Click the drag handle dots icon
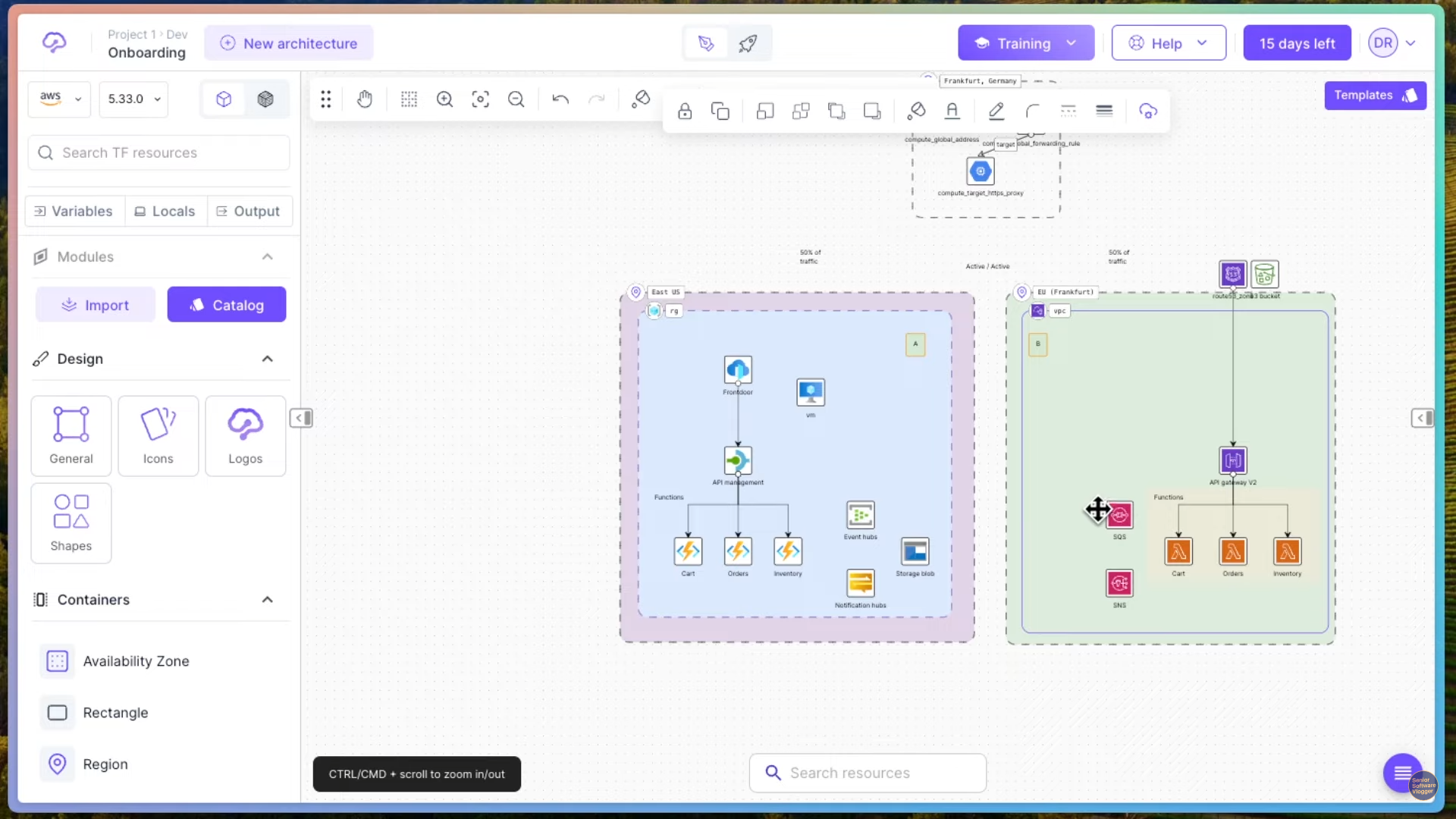Viewport: 1456px width, 819px height. click(325, 99)
